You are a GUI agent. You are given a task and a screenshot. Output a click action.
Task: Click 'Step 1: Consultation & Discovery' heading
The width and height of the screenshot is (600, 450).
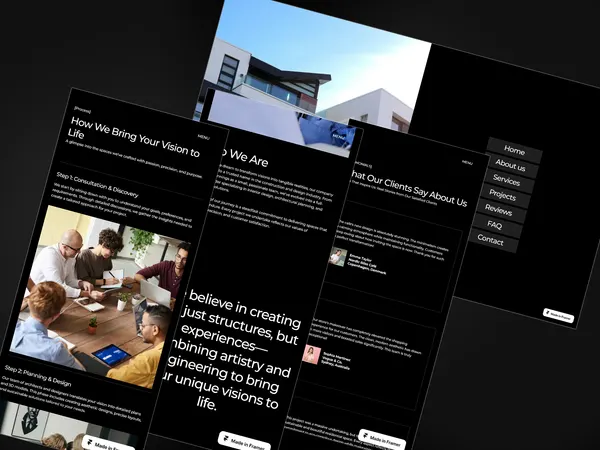point(97,185)
